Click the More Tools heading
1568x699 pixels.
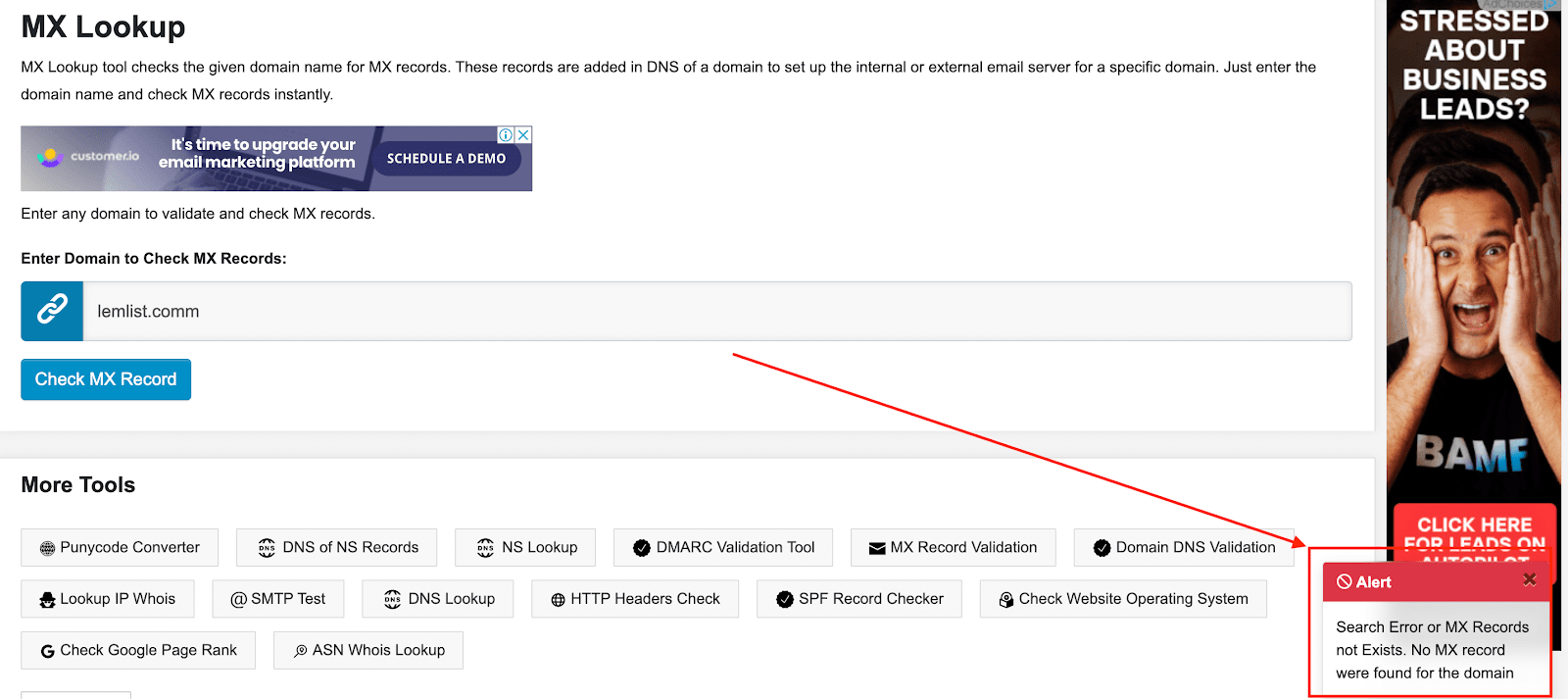click(x=78, y=484)
